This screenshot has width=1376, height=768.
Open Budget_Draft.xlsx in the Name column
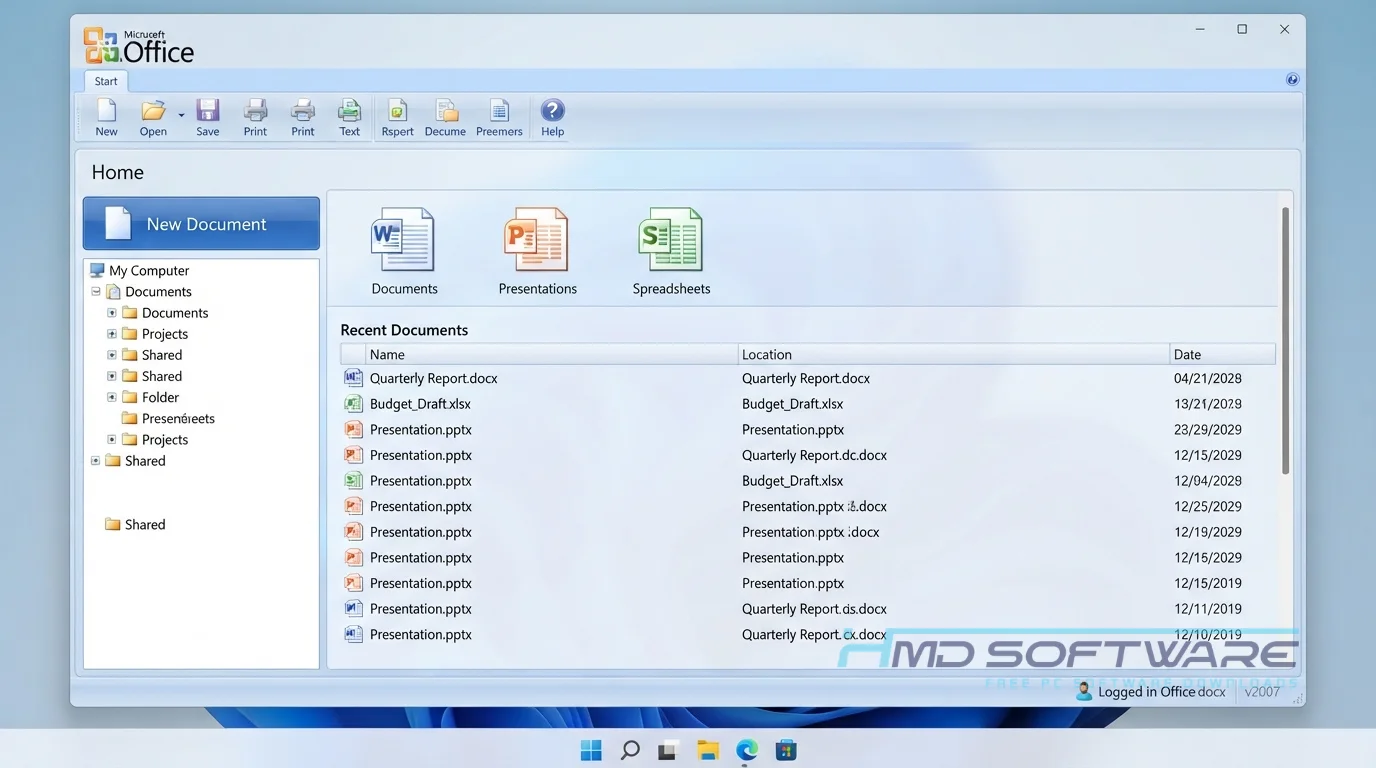click(420, 404)
